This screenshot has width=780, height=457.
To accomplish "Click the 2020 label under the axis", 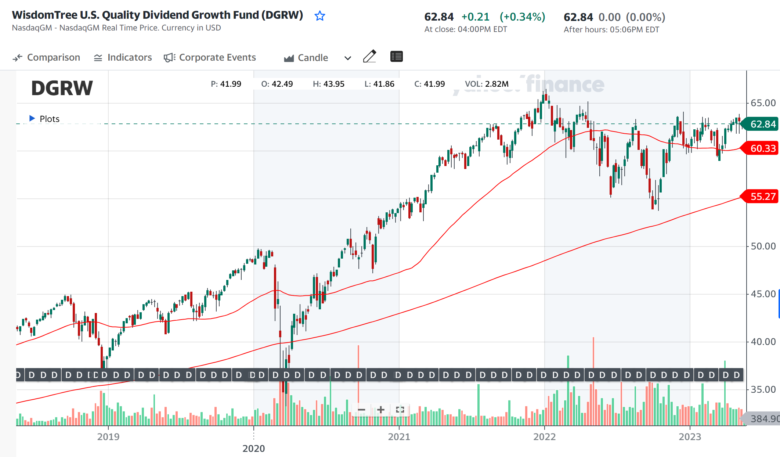I will tap(254, 449).
